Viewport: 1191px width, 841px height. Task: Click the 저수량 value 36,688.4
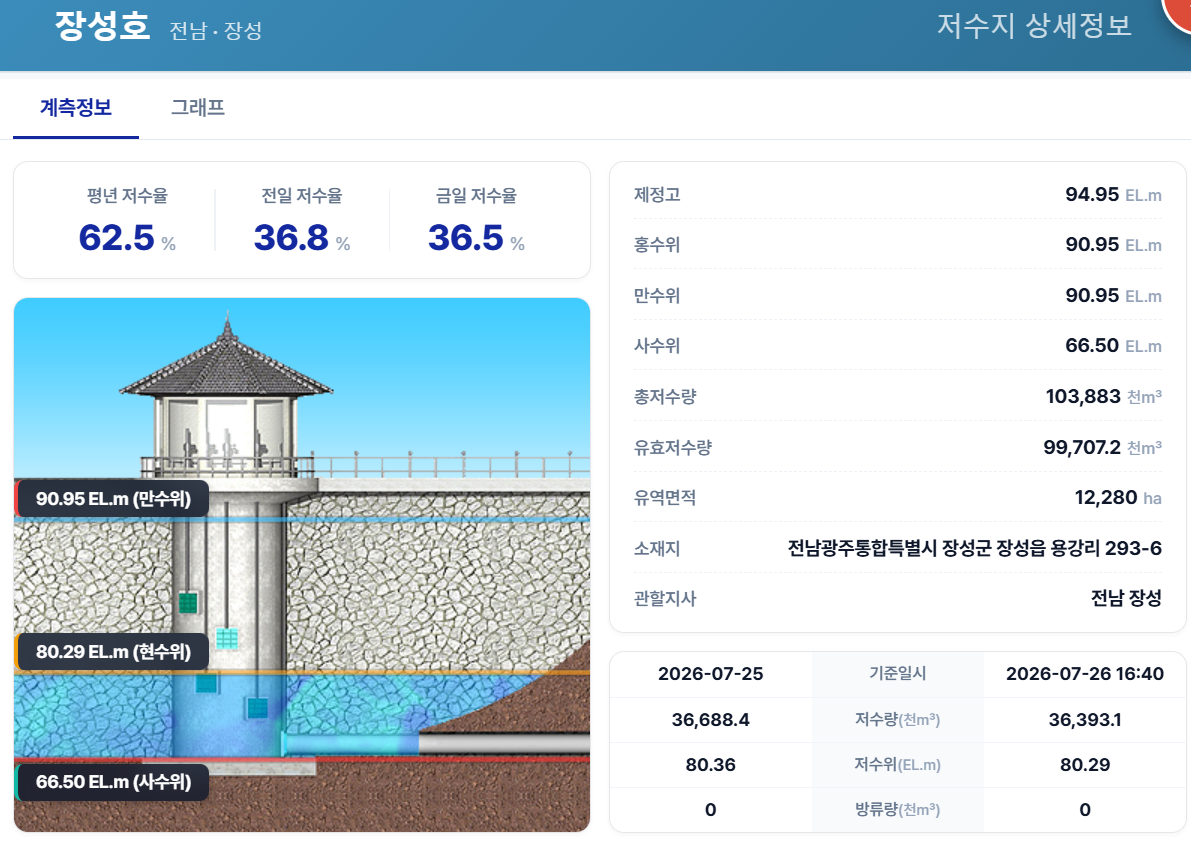pyautogui.click(x=710, y=719)
